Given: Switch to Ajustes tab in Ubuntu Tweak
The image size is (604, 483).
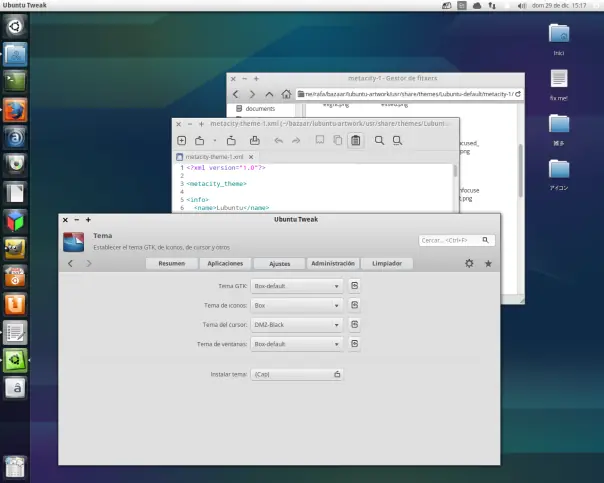Looking at the screenshot, I should click(x=280, y=263).
